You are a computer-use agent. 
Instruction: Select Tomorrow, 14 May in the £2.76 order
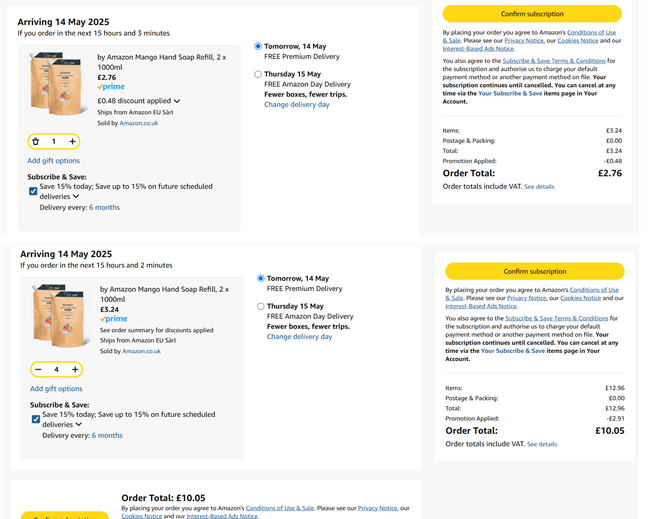258,46
